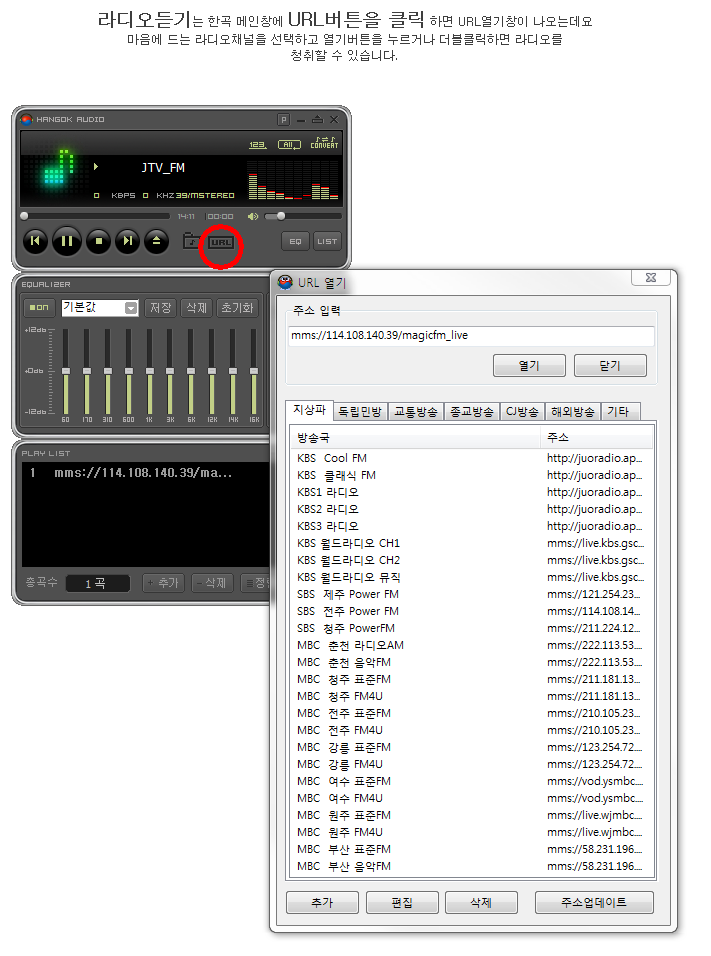Pause playback in Hangok Audio
Viewport: 711px width, 956px height.
click(x=66, y=241)
